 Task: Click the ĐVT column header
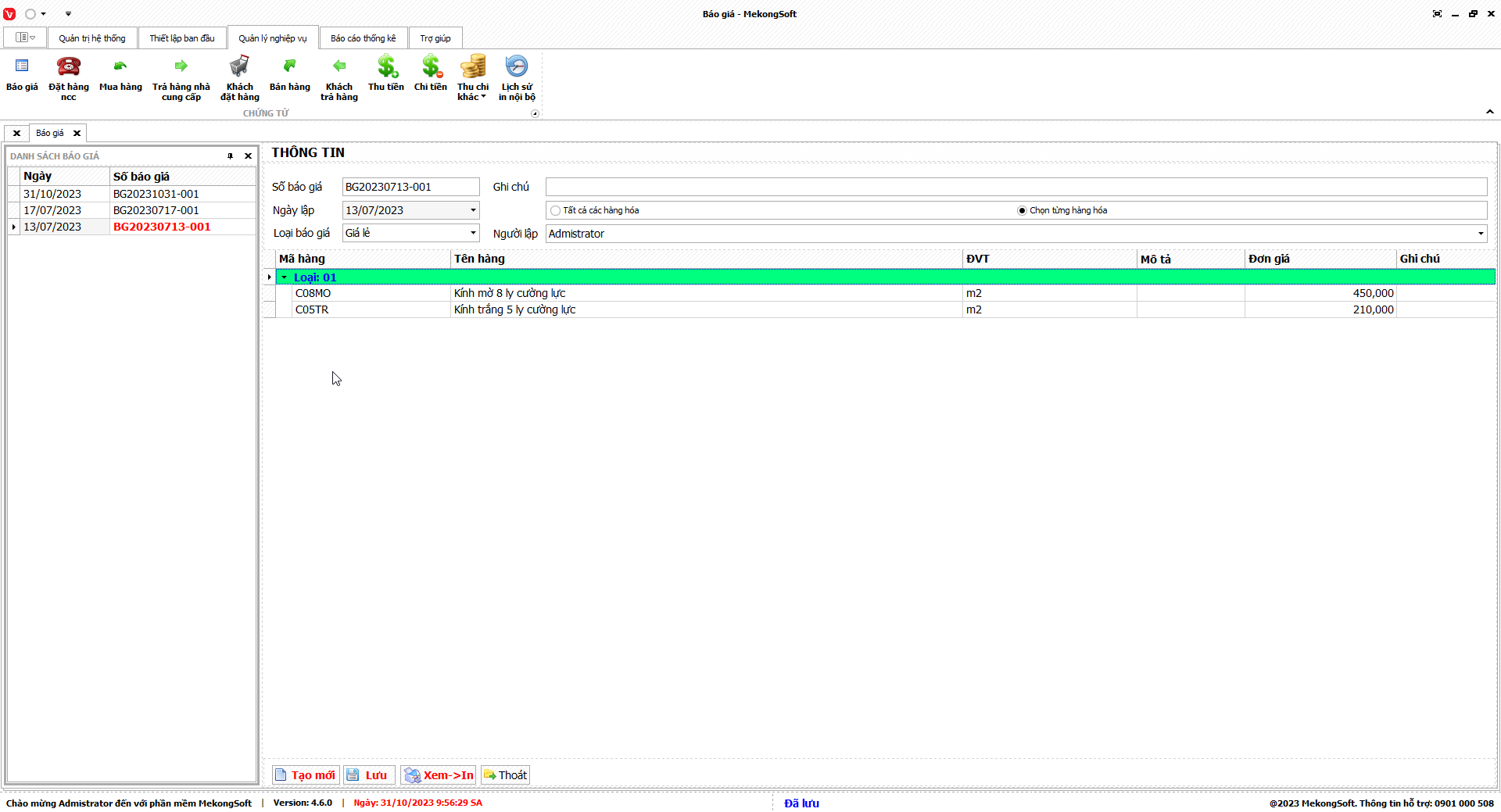(x=1050, y=259)
